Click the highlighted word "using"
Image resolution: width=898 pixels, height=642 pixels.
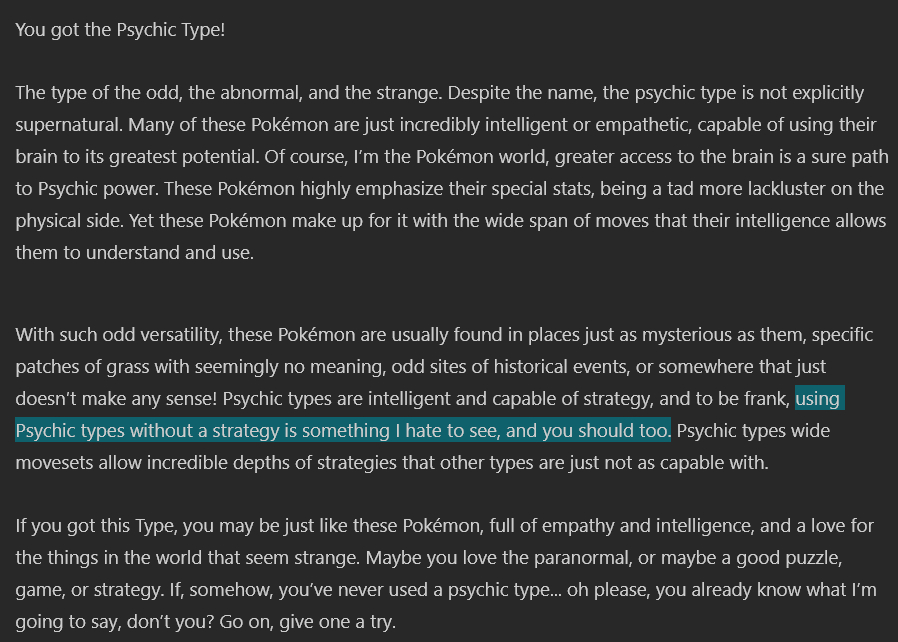pyautogui.click(x=818, y=399)
